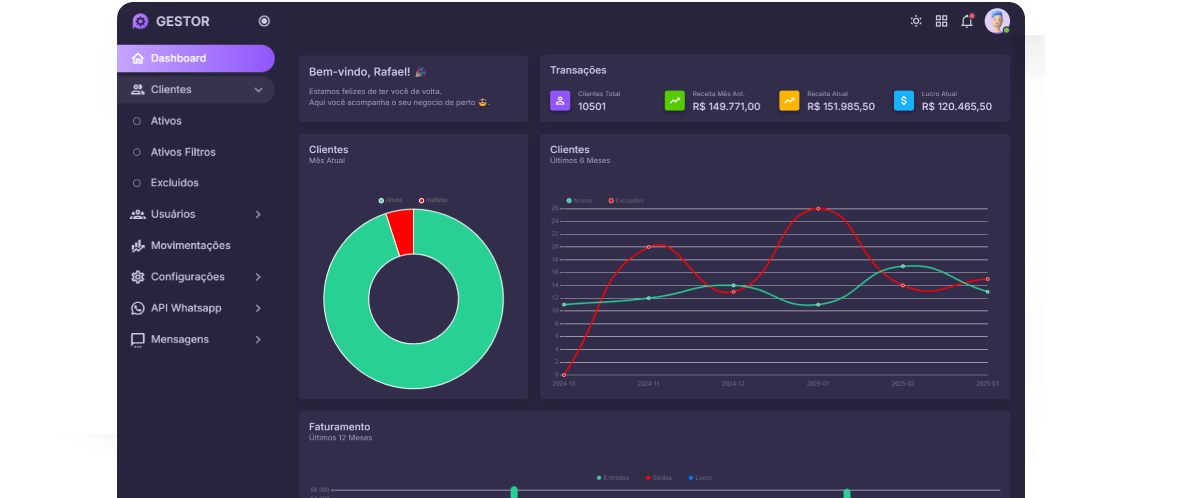
Task: Click the yellow Receita Atual icon
Action: coord(789,101)
